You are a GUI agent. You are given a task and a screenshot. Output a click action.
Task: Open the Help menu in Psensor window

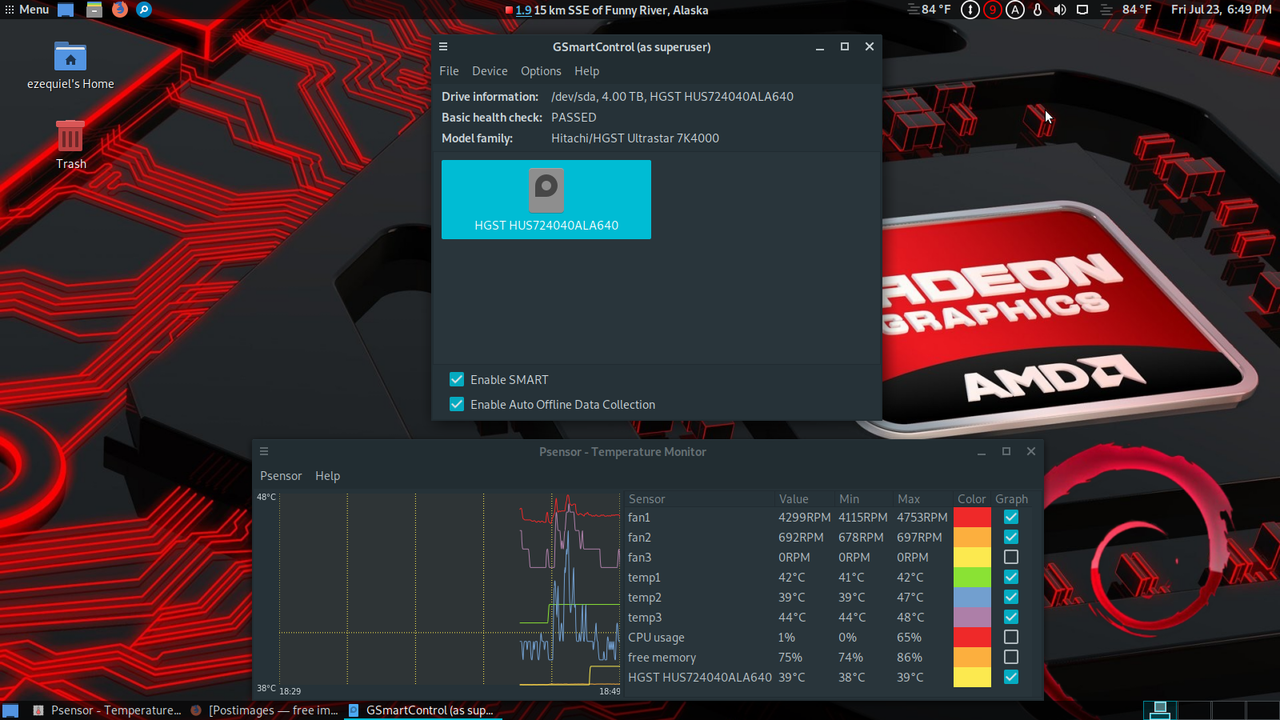(x=328, y=476)
